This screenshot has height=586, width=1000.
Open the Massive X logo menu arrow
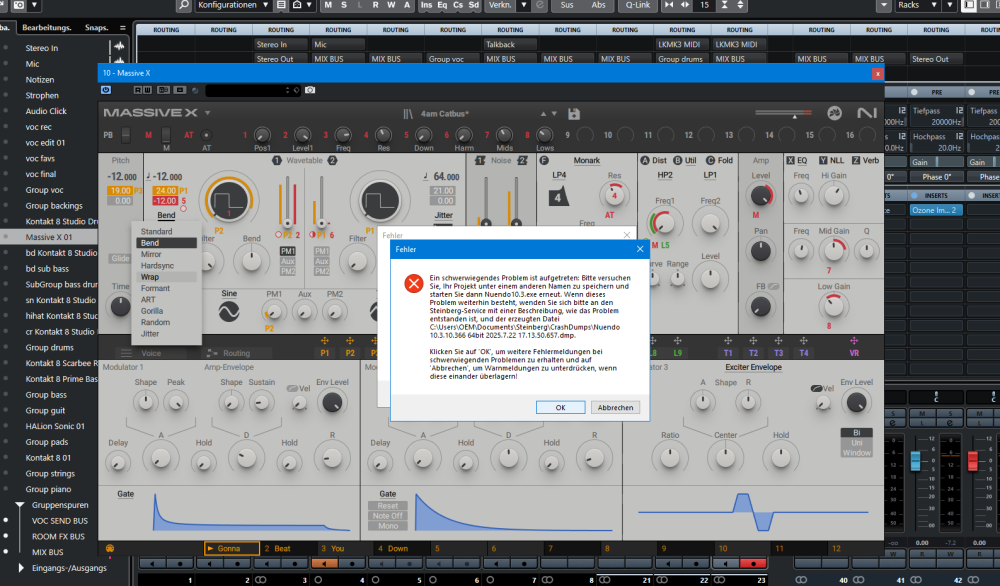pos(207,113)
